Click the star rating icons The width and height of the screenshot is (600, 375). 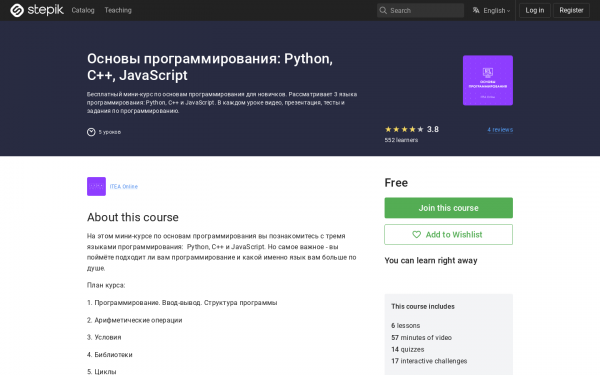coord(404,129)
